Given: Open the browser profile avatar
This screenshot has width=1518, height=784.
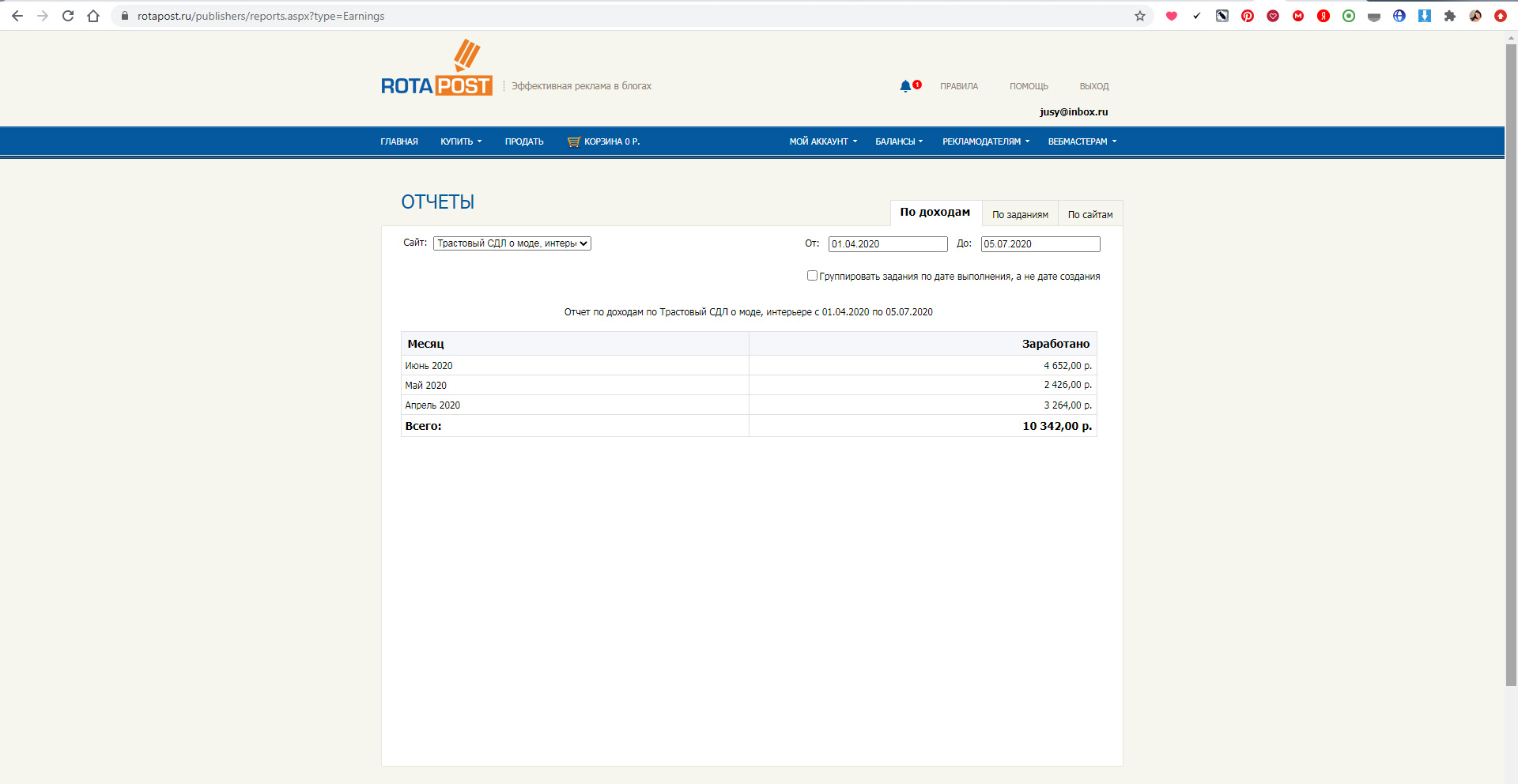Looking at the screenshot, I should pyautogui.click(x=1475, y=16).
